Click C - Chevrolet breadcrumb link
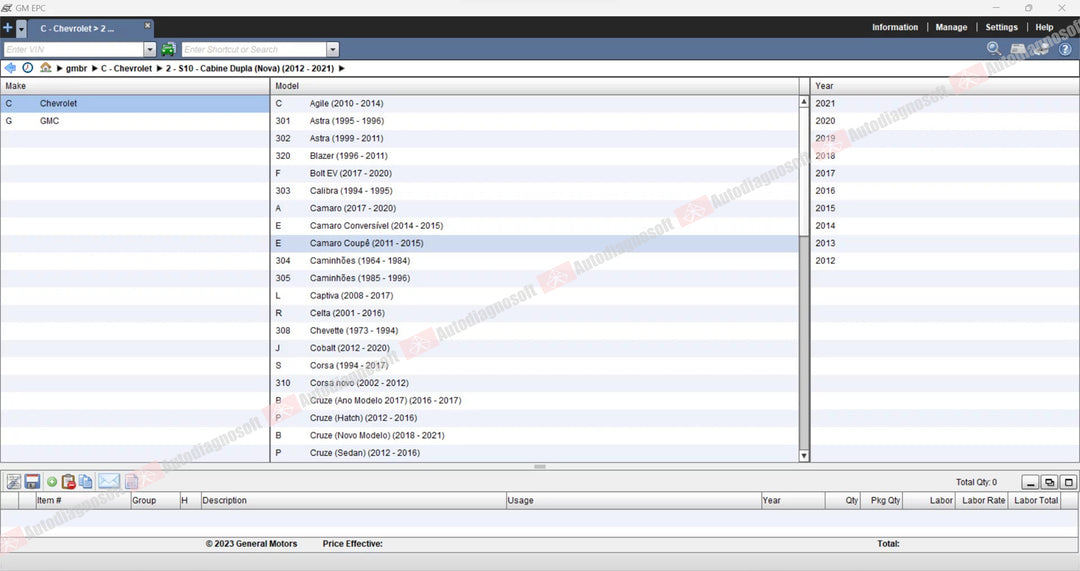 click(x=127, y=68)
